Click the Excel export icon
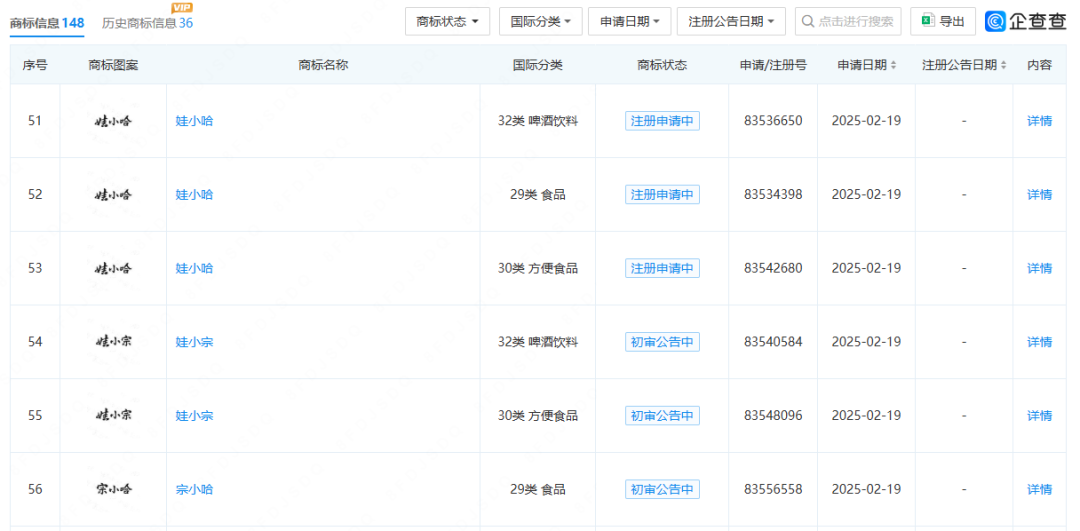The width and height of the screenshot is (1080, 531). click(927, 21)
